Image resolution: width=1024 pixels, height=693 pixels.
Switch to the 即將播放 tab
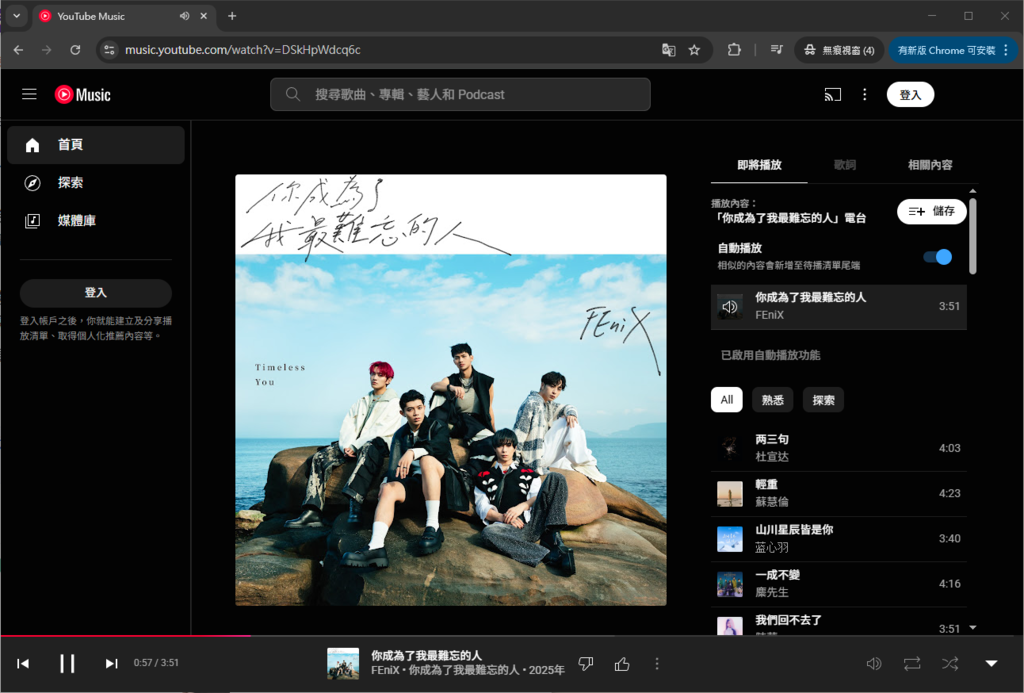tap(760, 165)
